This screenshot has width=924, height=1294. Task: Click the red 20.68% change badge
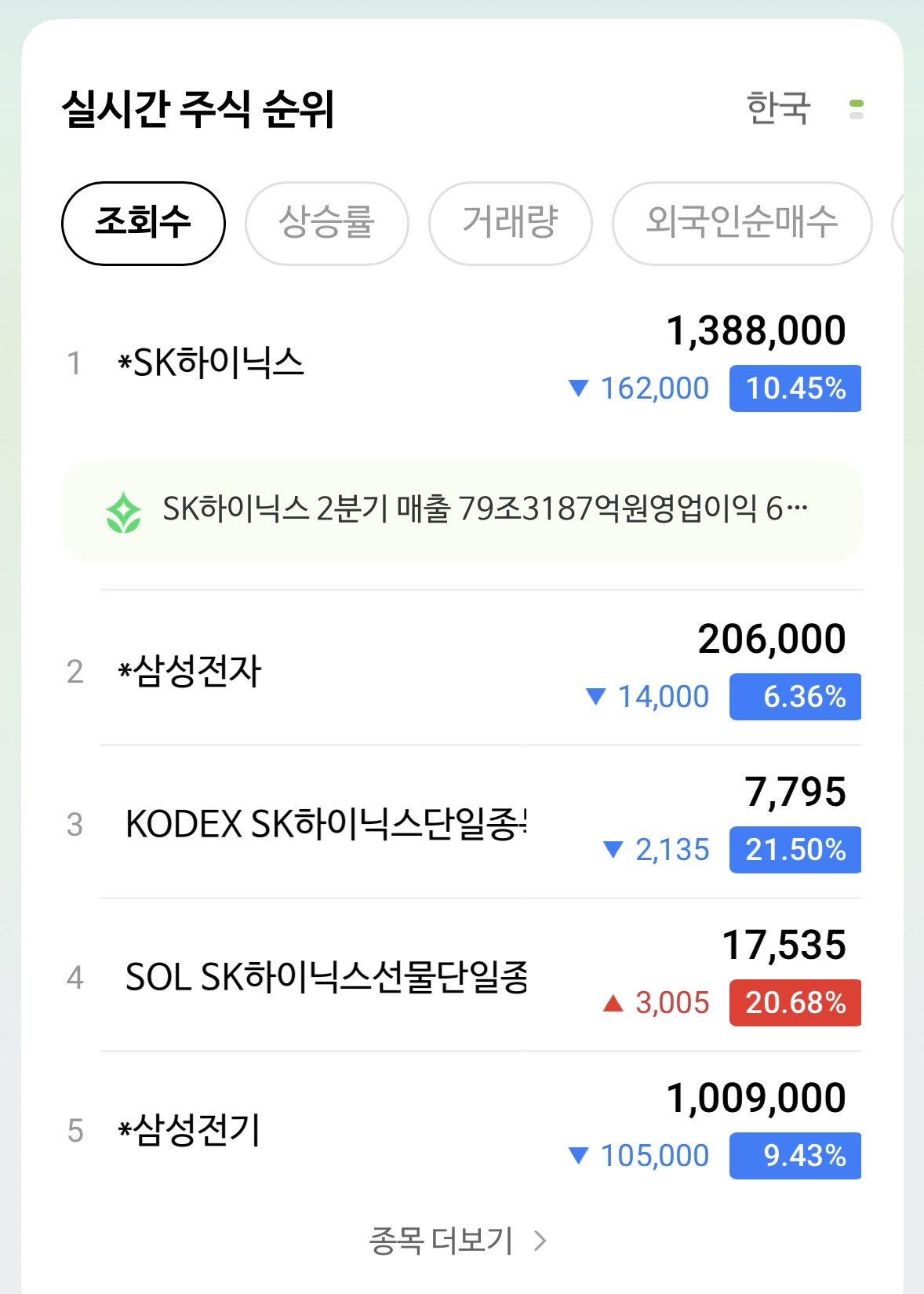[795, 1003]
